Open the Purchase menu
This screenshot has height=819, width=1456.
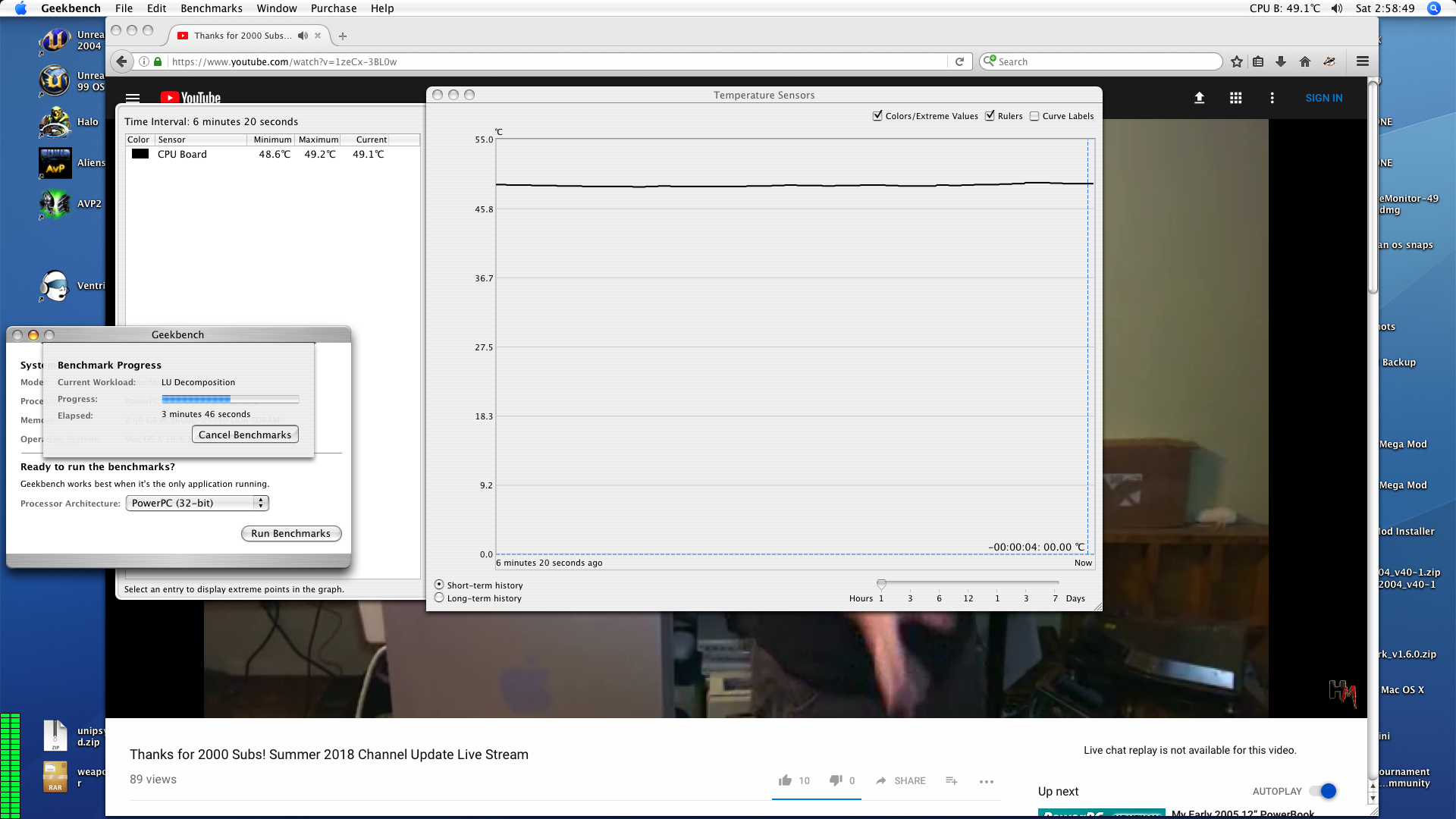click(333, 8)
